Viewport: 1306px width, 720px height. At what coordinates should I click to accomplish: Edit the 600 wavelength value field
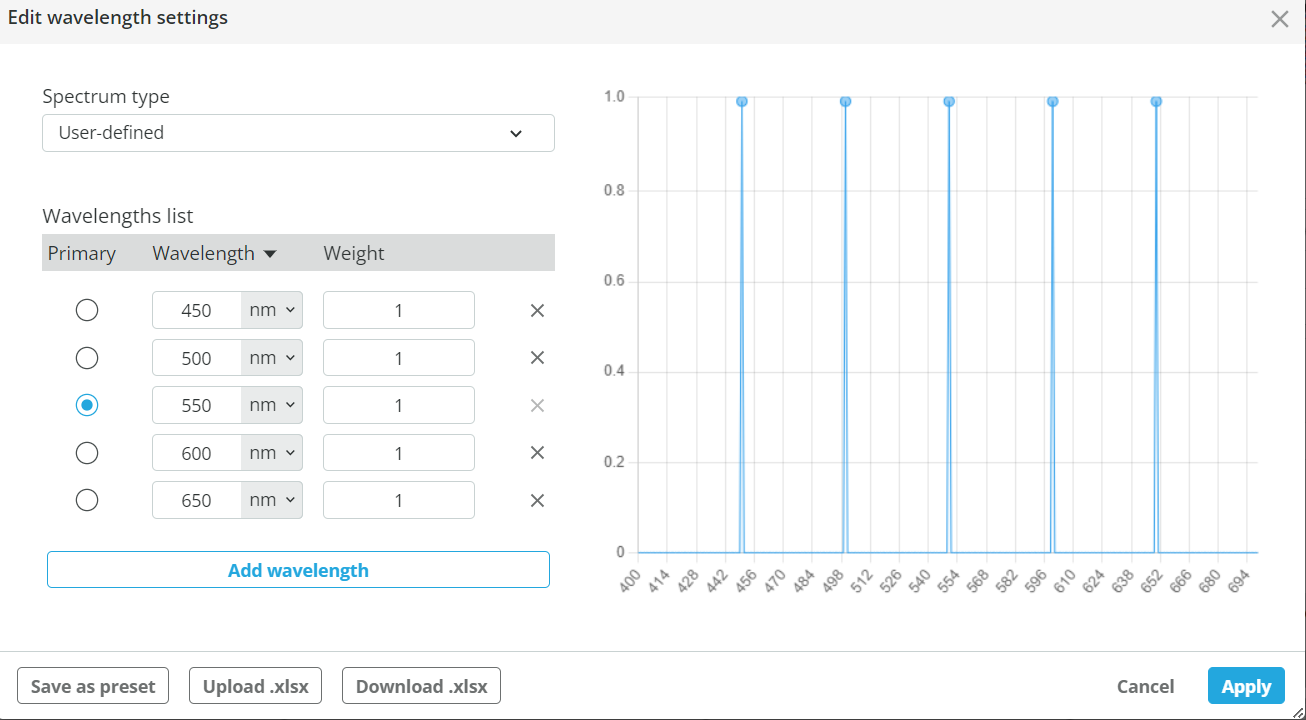click(197, 453)
